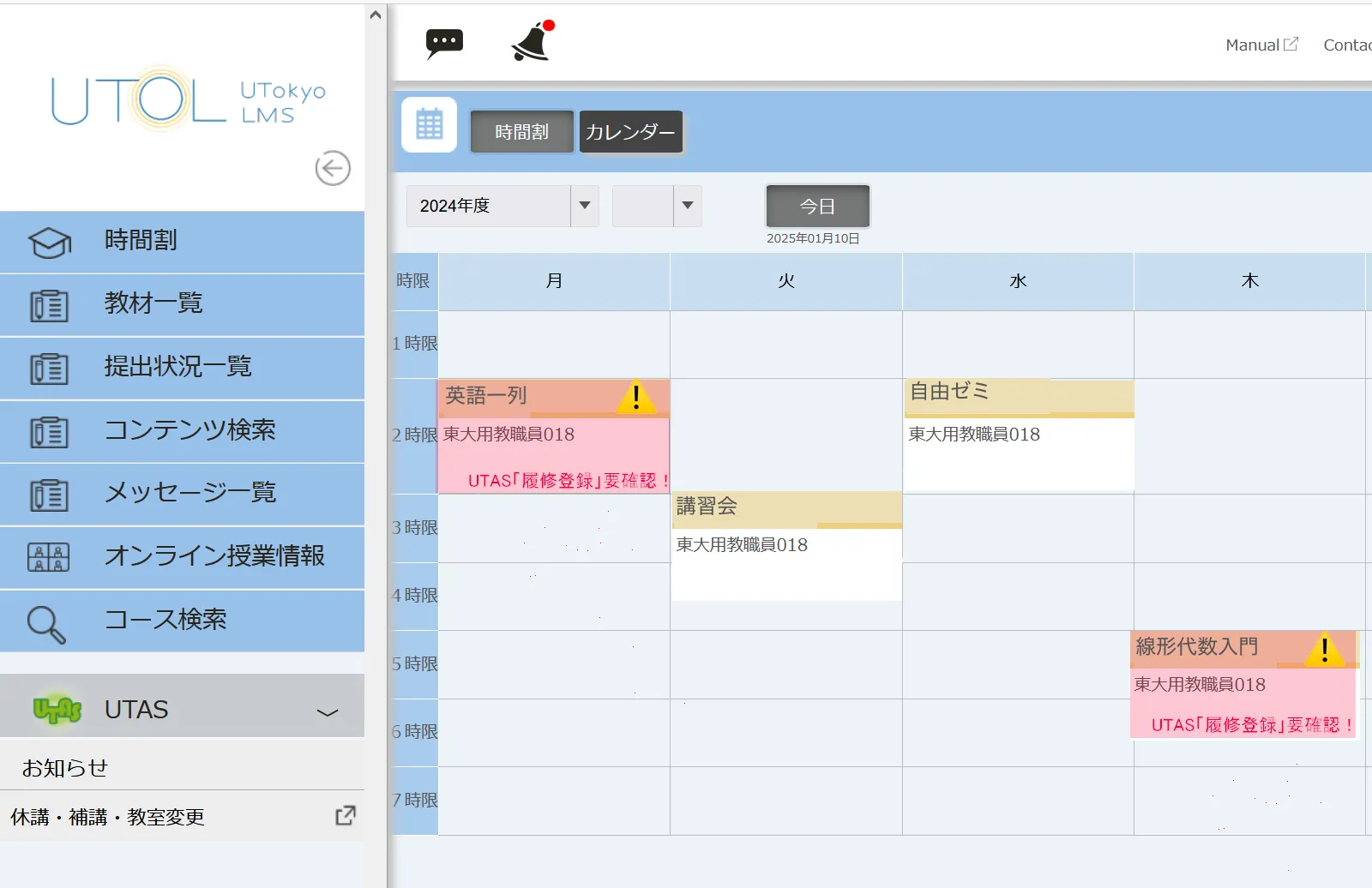This screenshot has width=1372, height=888.
Task: Open the empty term dropdown
Action: (657, 206)
